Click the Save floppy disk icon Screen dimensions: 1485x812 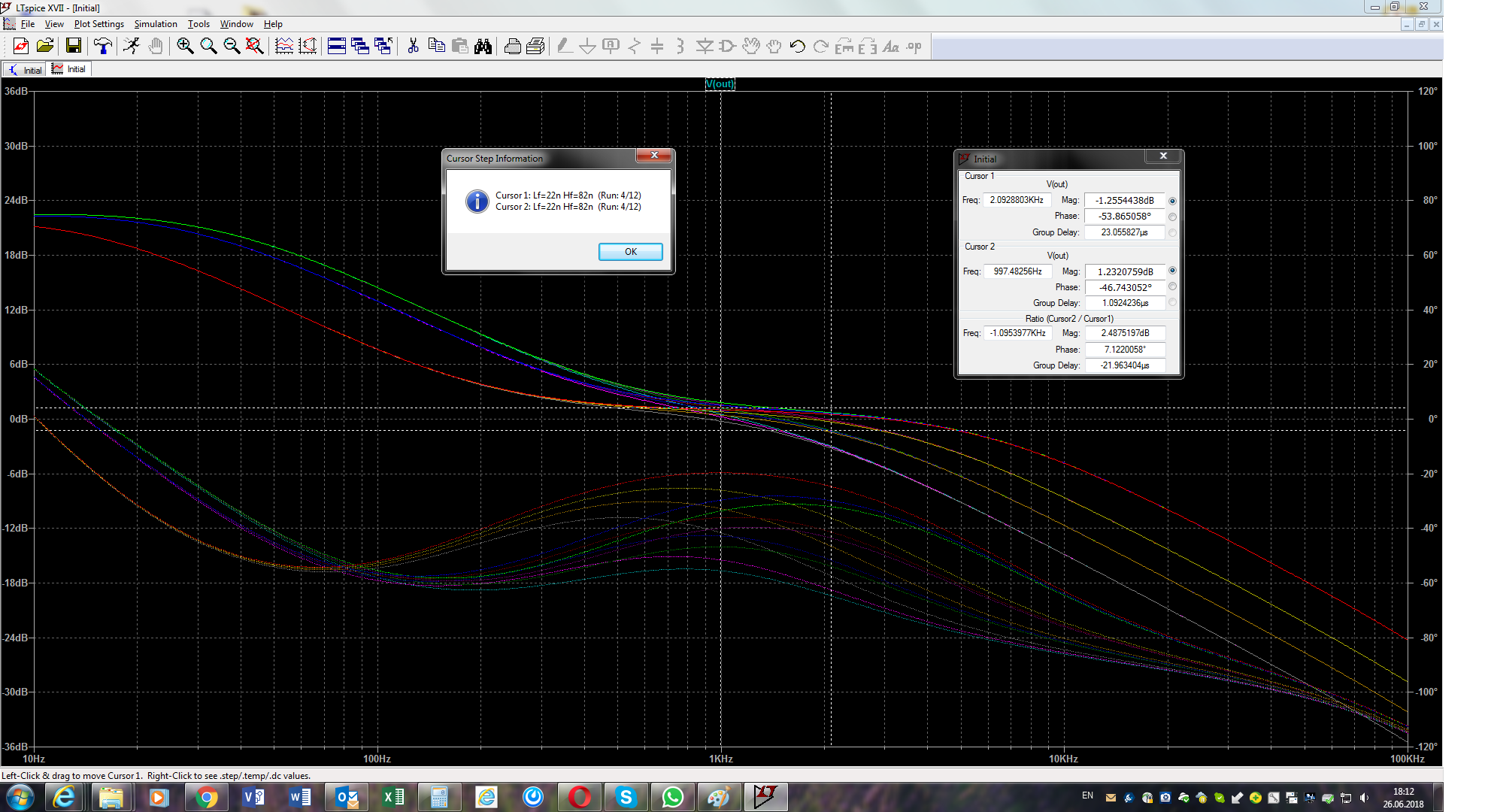(74, 47)
